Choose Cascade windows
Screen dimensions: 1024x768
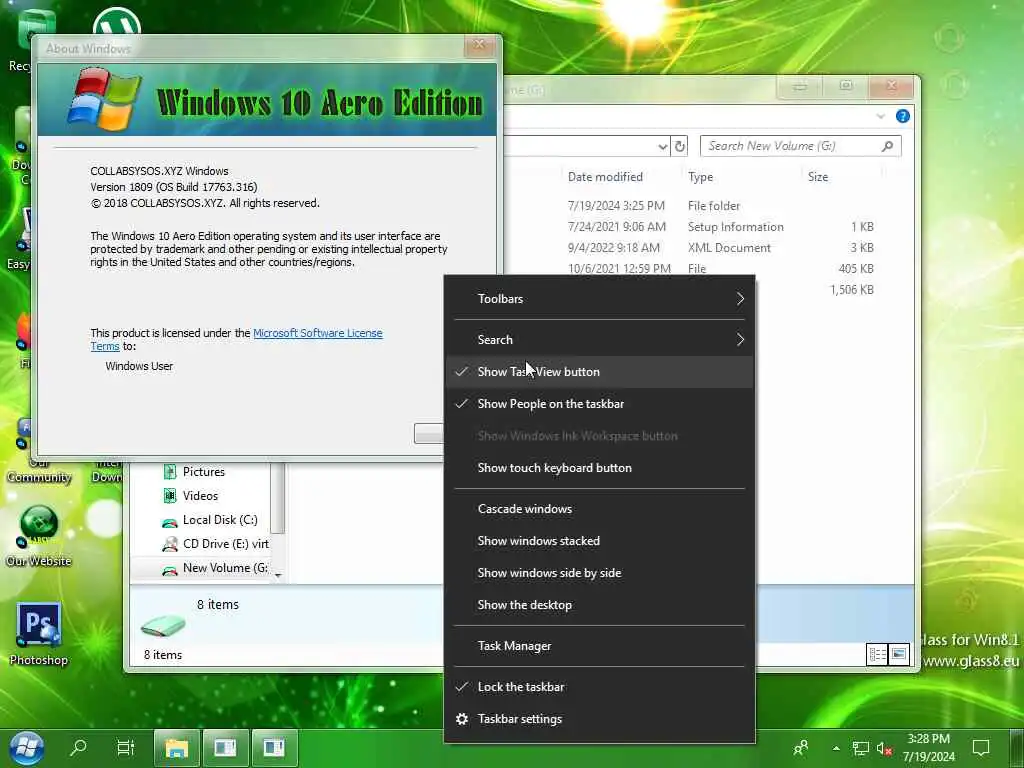pos(600,509)
